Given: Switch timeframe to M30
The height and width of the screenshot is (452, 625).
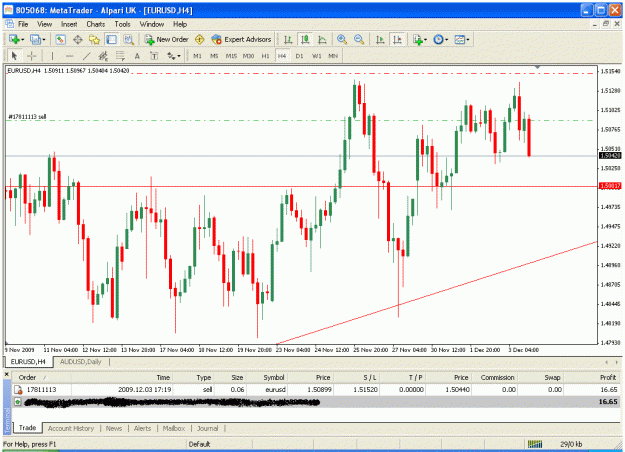Looking at the screenshot, I should coord(248,56).
